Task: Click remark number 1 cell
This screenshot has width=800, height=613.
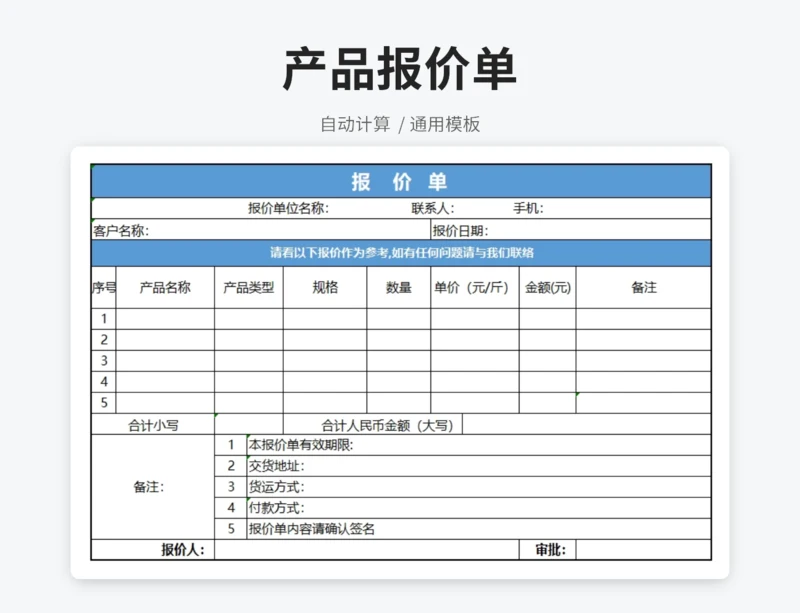Action: [x=231, y=445]
